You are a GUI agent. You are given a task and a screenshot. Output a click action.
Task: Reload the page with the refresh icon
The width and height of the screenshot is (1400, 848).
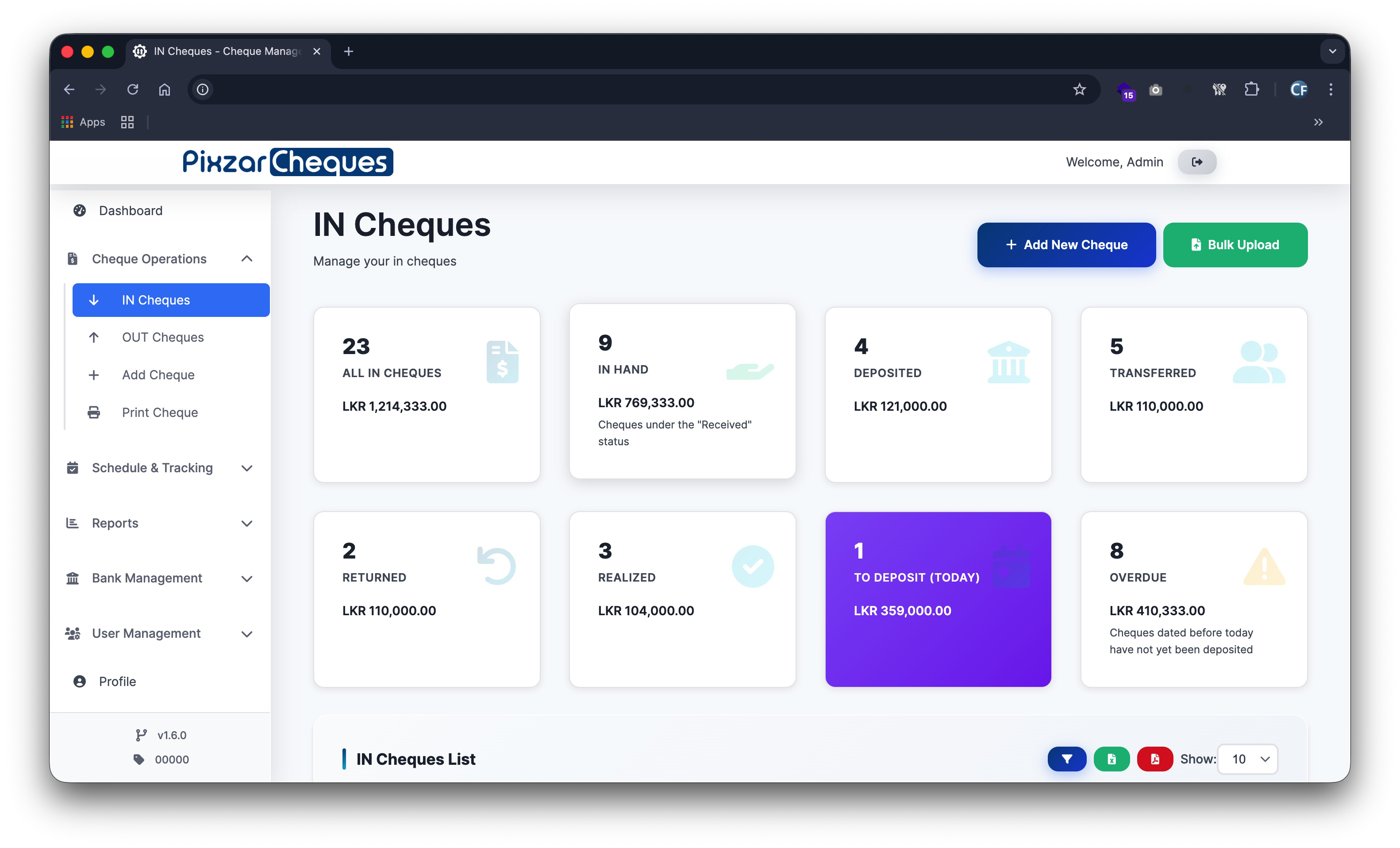point(132,89)
